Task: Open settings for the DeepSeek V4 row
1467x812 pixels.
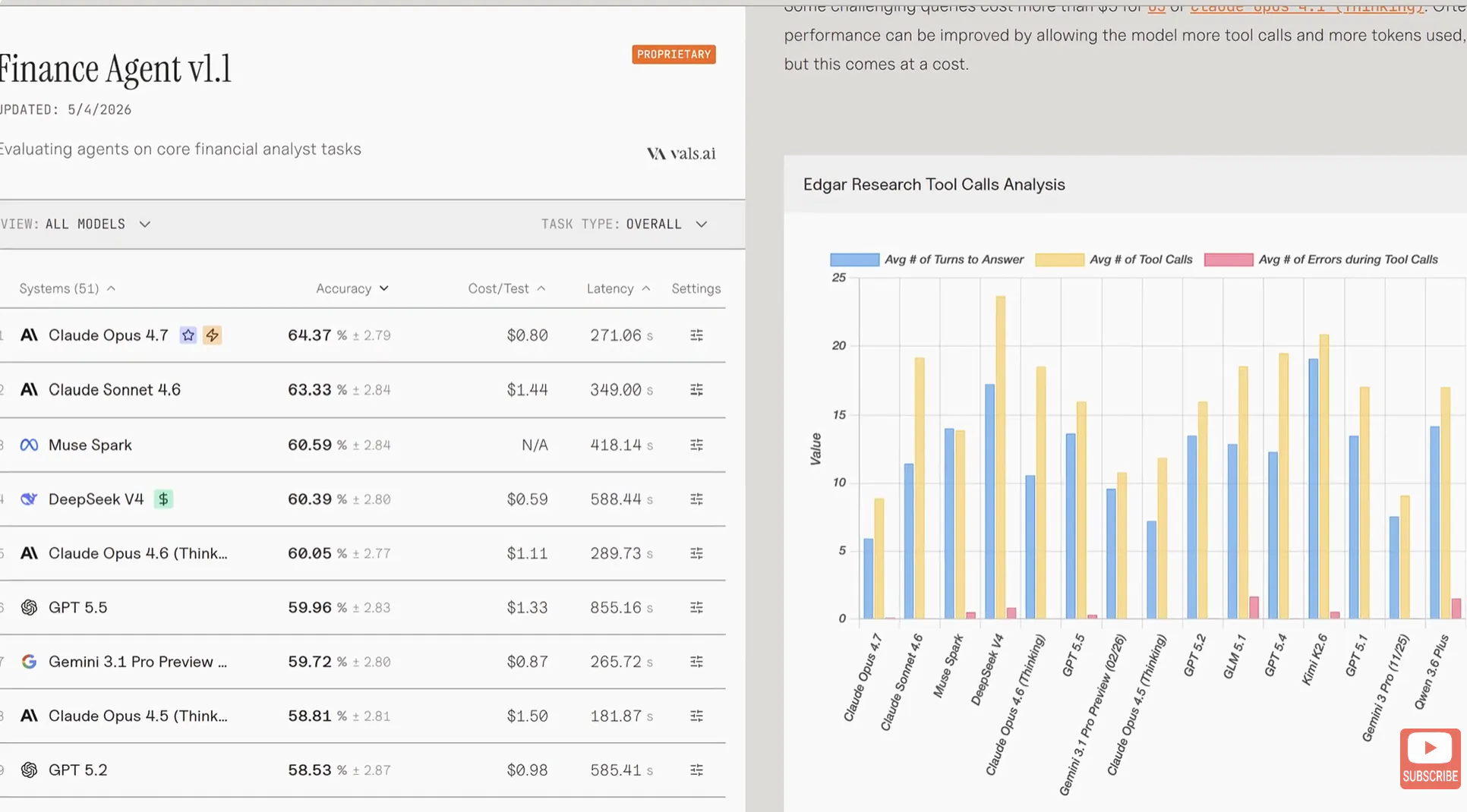Action: point(696,499)
